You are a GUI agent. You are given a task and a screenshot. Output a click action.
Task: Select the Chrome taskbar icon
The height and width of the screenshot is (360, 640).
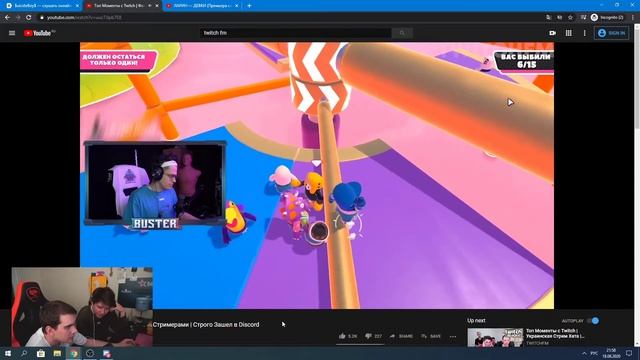pos(74,353)
